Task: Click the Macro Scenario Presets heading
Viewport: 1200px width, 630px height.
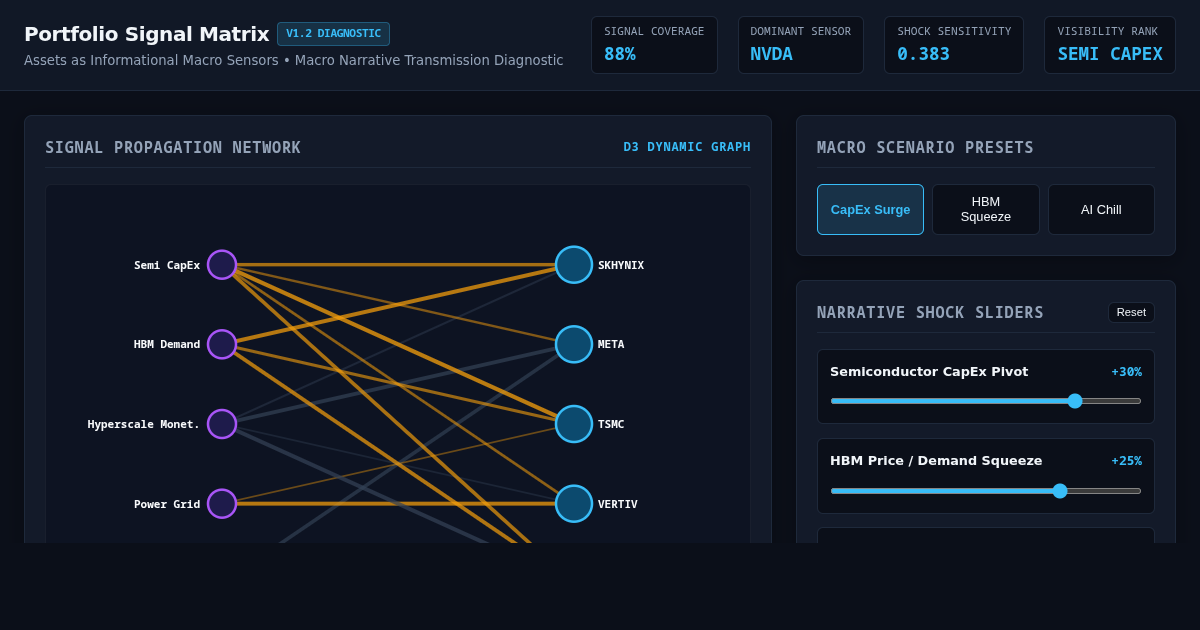Action: pos(925,148)
